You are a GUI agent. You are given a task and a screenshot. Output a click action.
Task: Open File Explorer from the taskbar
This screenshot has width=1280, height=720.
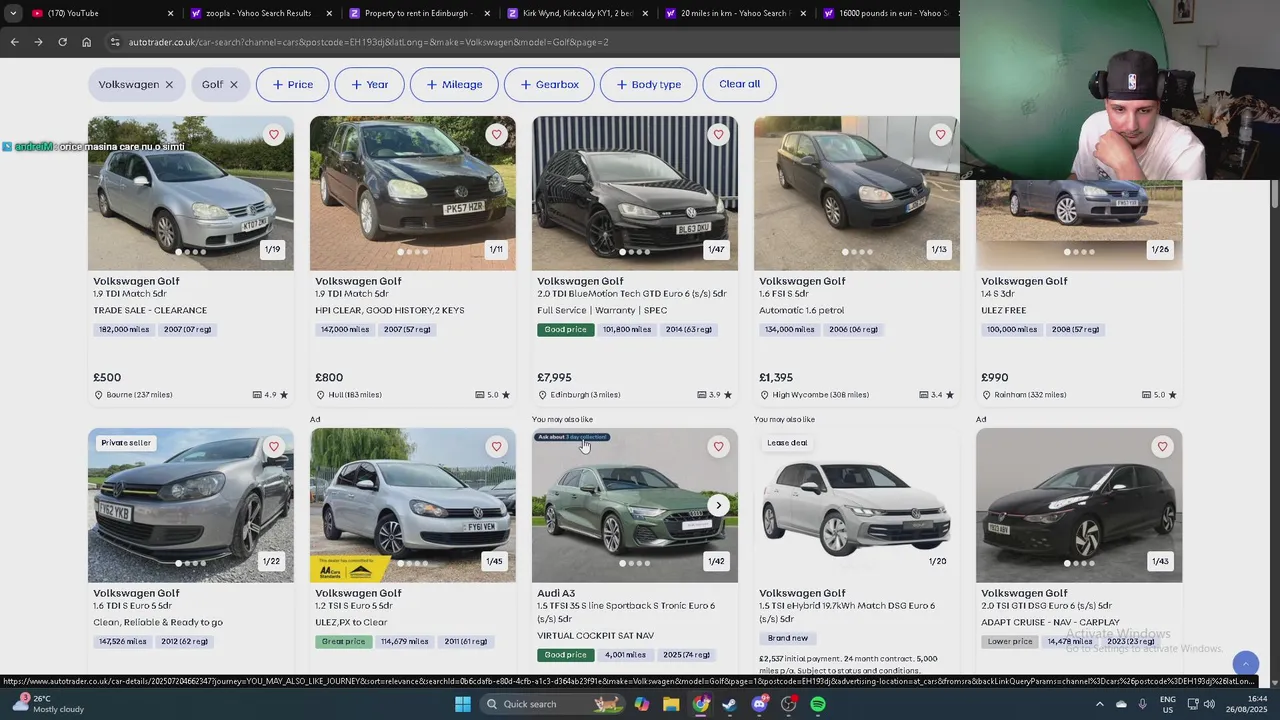click(671, 704)
